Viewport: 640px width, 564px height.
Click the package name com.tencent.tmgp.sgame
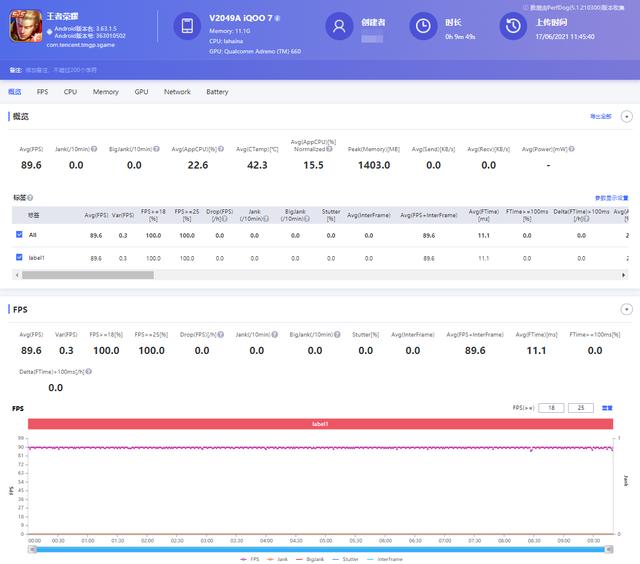click(80, 45)
